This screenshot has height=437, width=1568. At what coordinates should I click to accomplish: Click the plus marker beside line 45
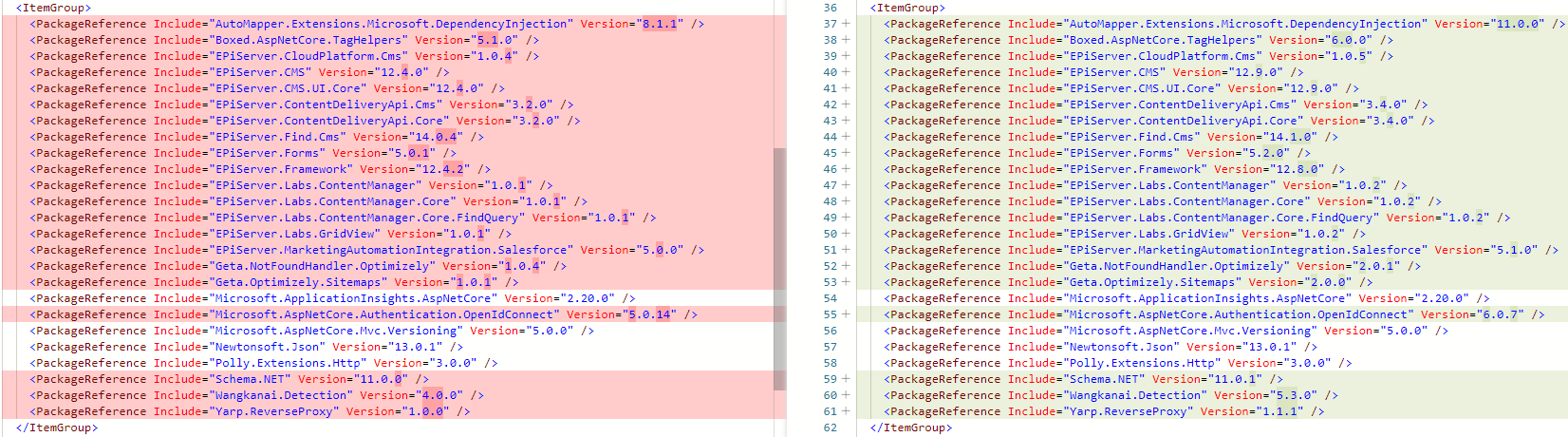pyautogui.click(x=846, y=153)
